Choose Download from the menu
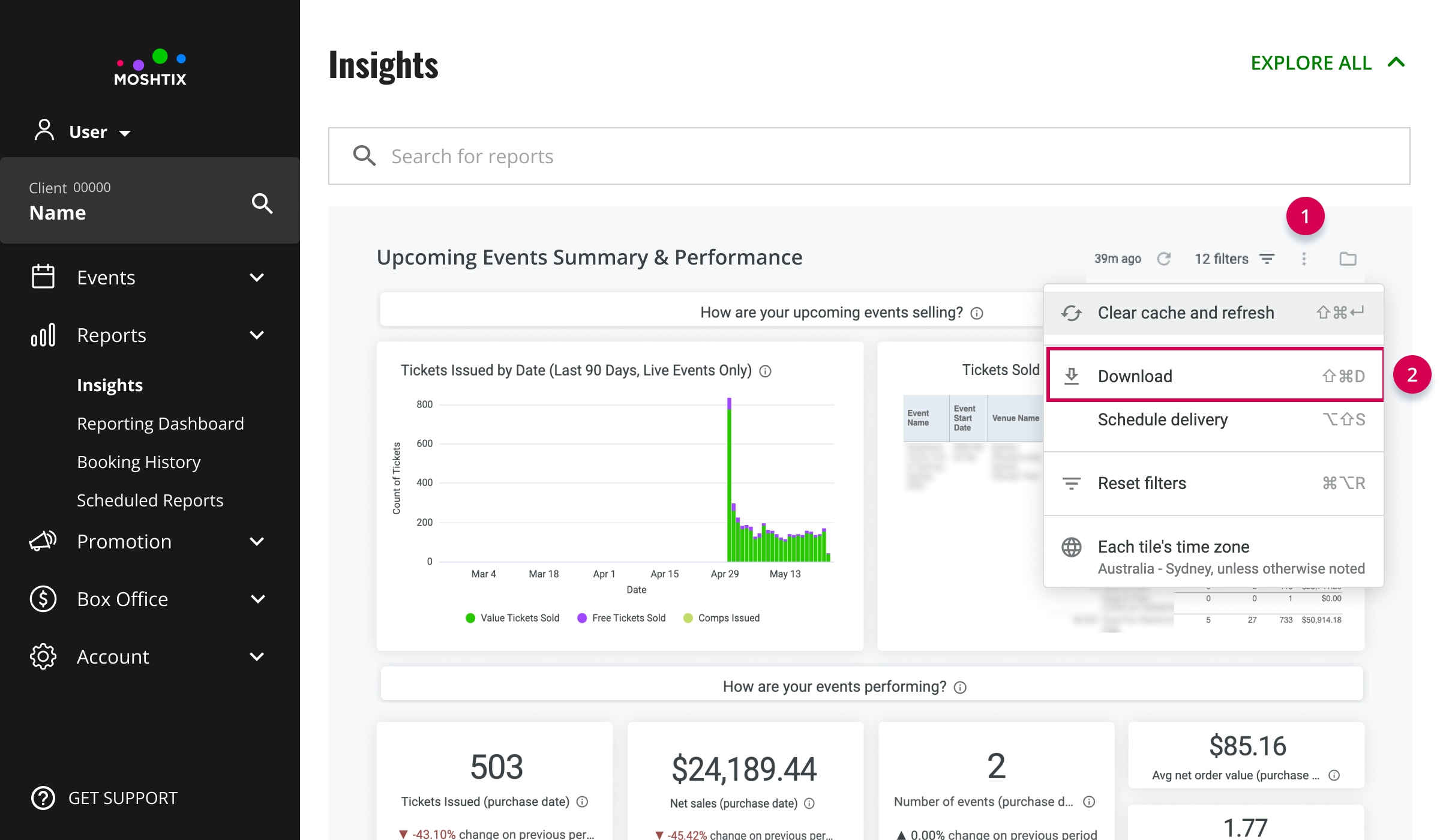This screenshot has height=840, width=1440. [x=1214, y=376]
